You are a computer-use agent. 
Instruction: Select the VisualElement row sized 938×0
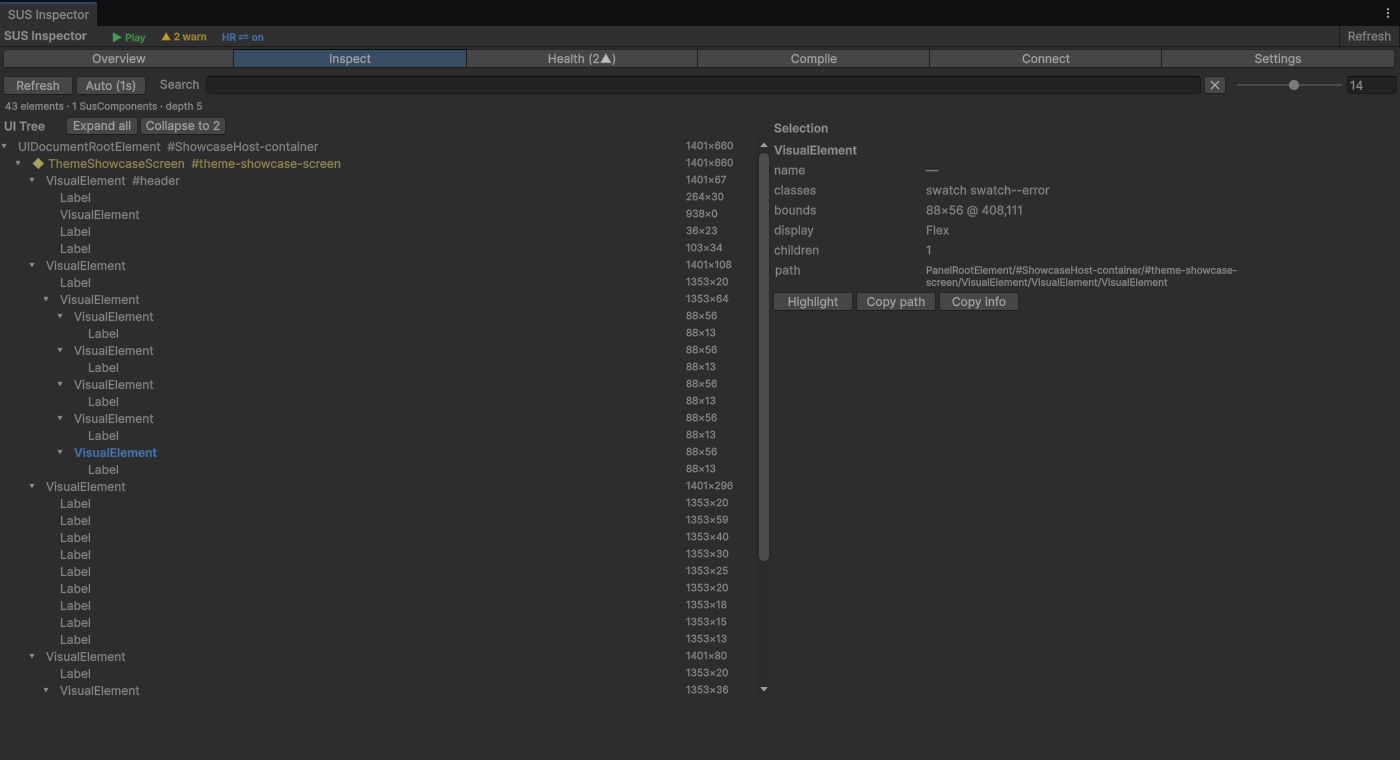[380, 214]
